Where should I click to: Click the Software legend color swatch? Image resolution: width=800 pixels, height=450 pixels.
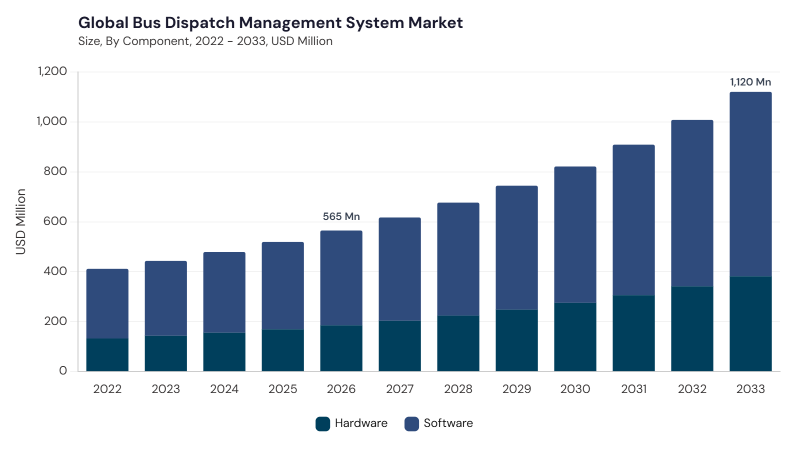coord(411,423)
